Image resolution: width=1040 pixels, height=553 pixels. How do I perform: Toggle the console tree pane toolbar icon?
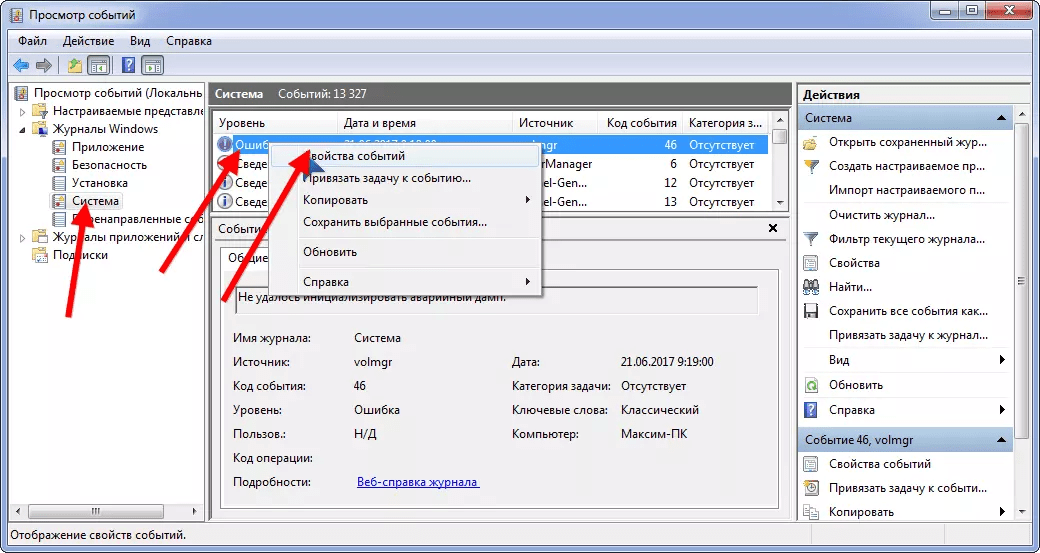pos(99,65)
